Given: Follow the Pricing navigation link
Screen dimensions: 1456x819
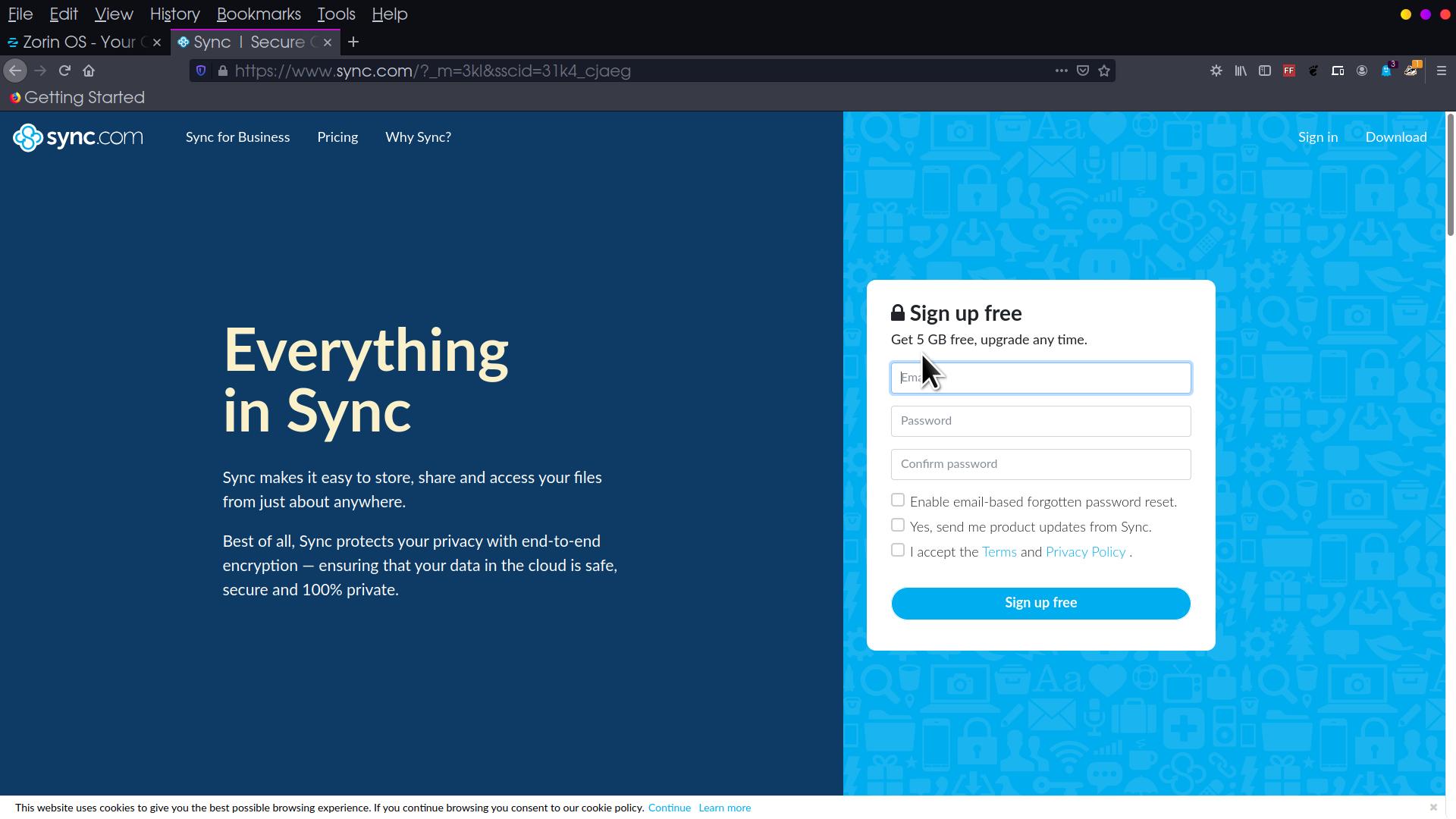Looking at the screenshot, I should click(x=337, y=137).
